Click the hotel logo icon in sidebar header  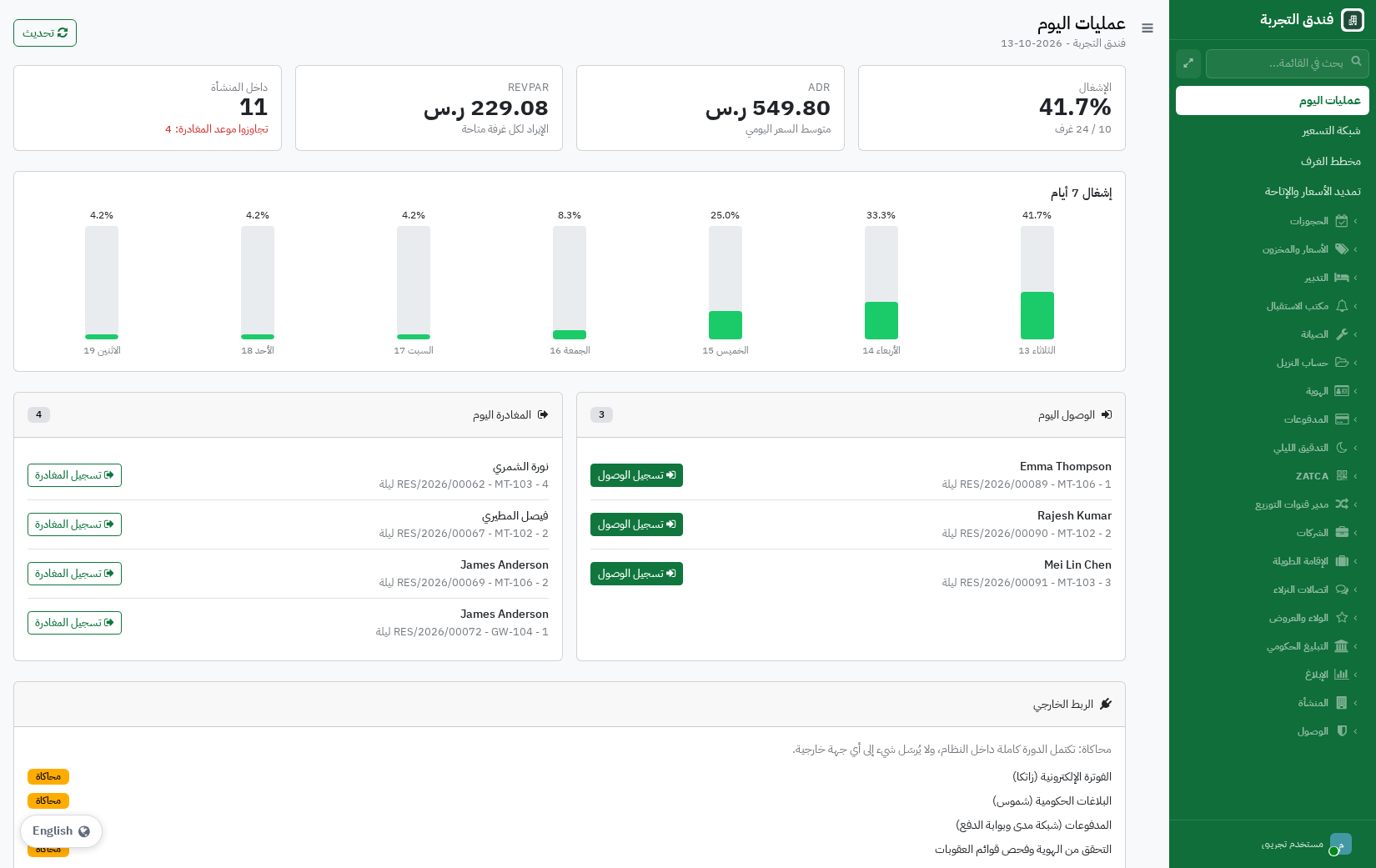1352,20
